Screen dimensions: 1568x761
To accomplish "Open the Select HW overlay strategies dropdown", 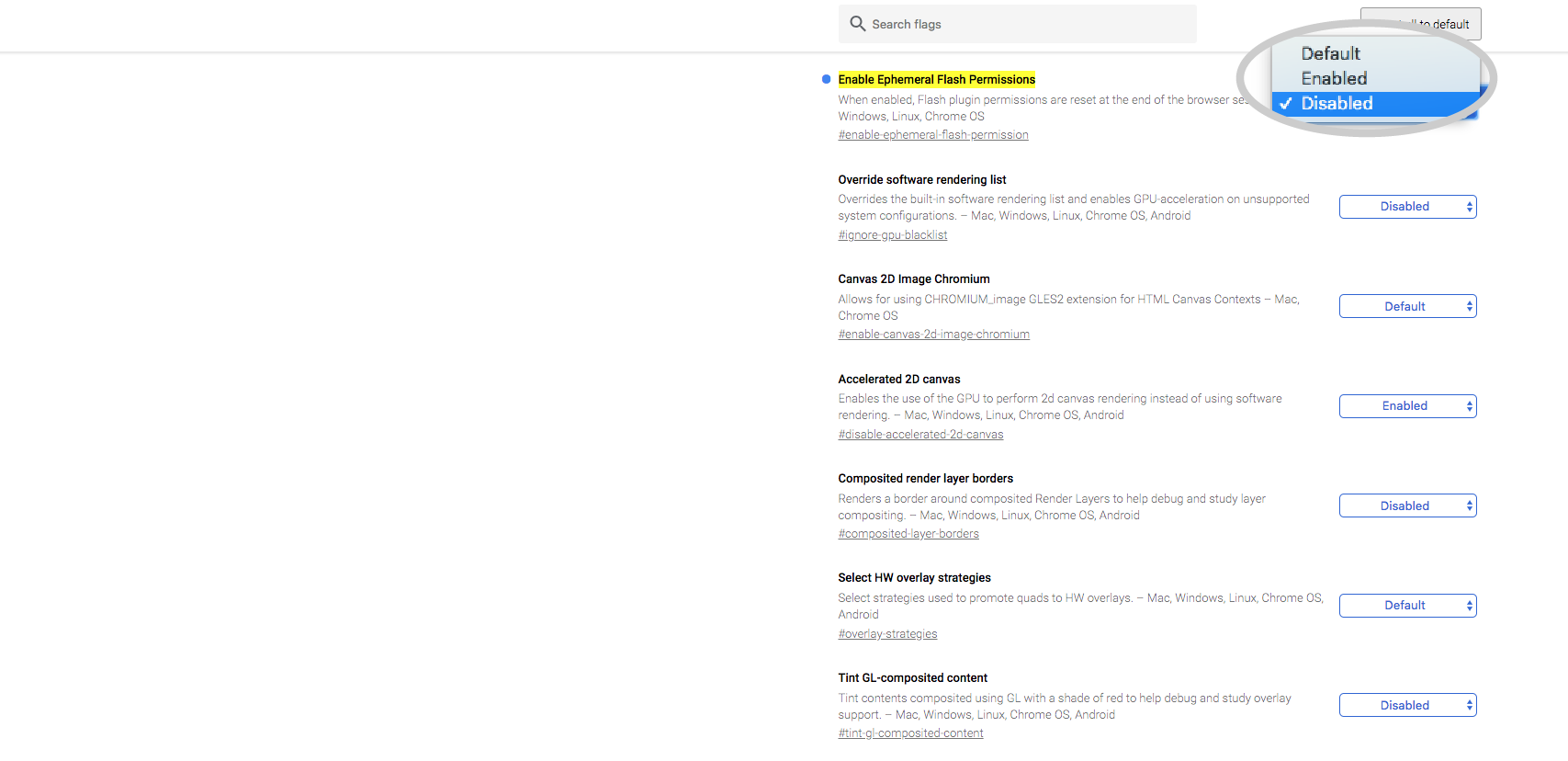I will pos(1407,606).
